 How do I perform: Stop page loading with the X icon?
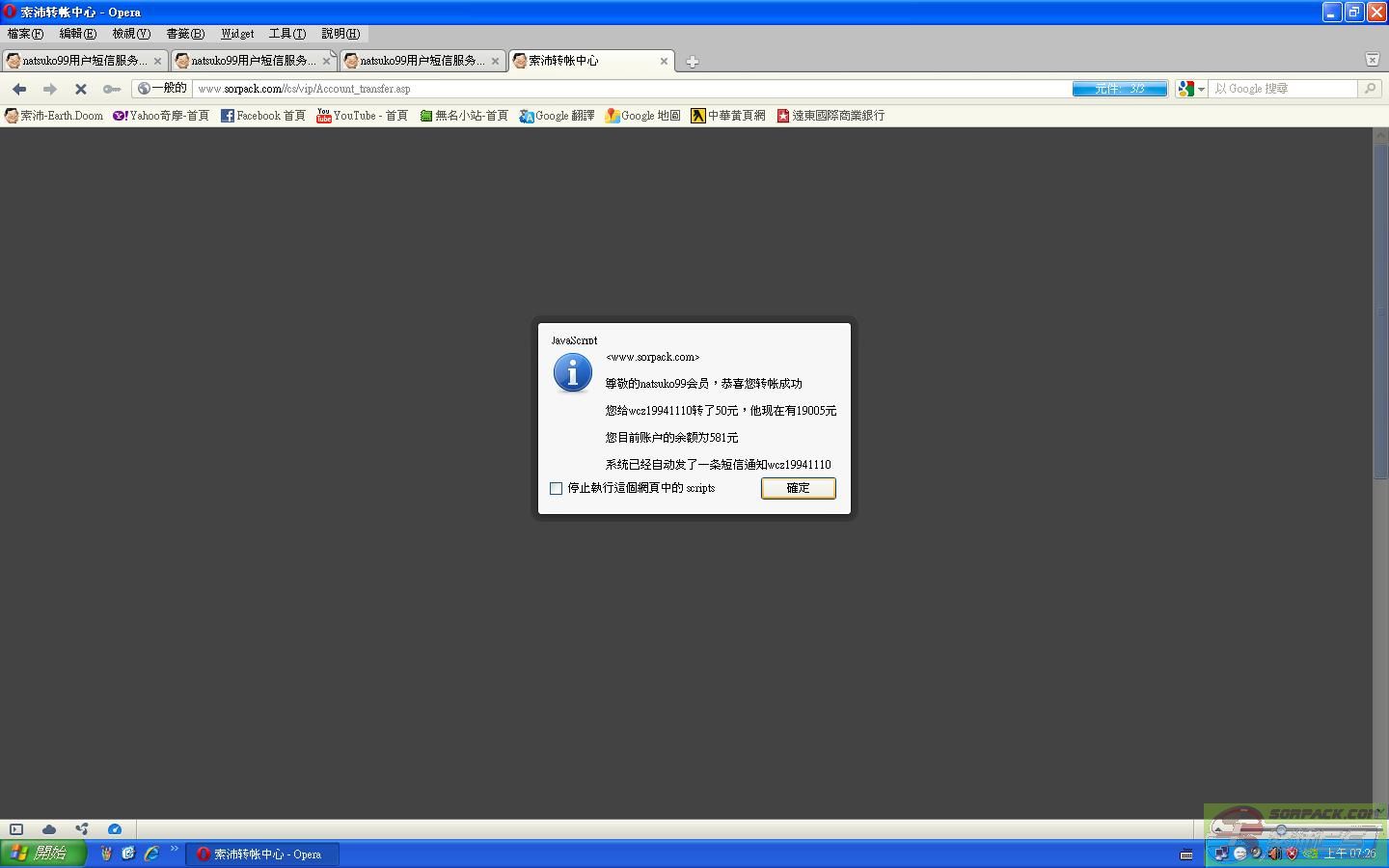point(81,89)
